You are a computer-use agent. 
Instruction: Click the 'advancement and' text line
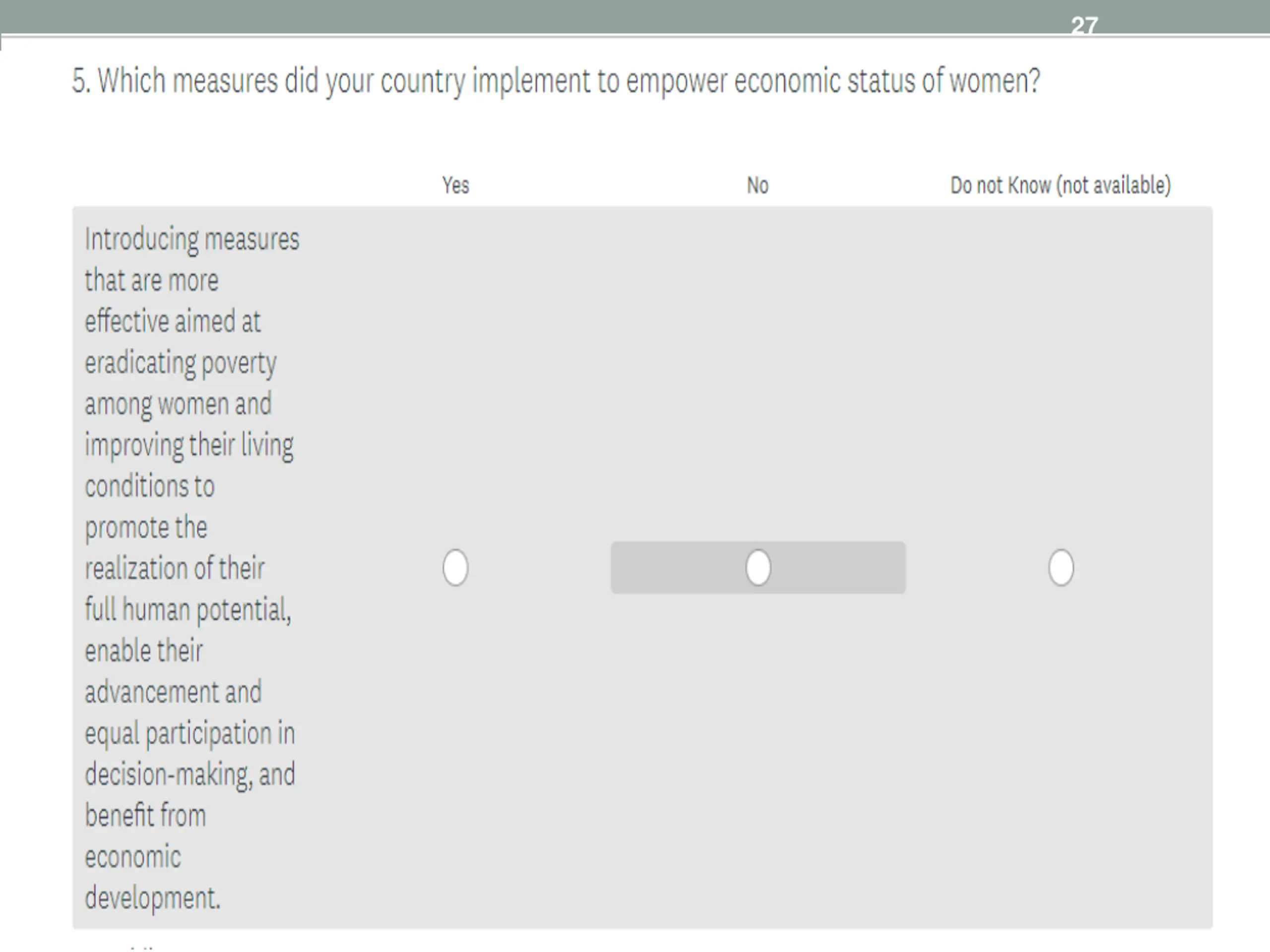pyautogui.click(x=173, y=692)
